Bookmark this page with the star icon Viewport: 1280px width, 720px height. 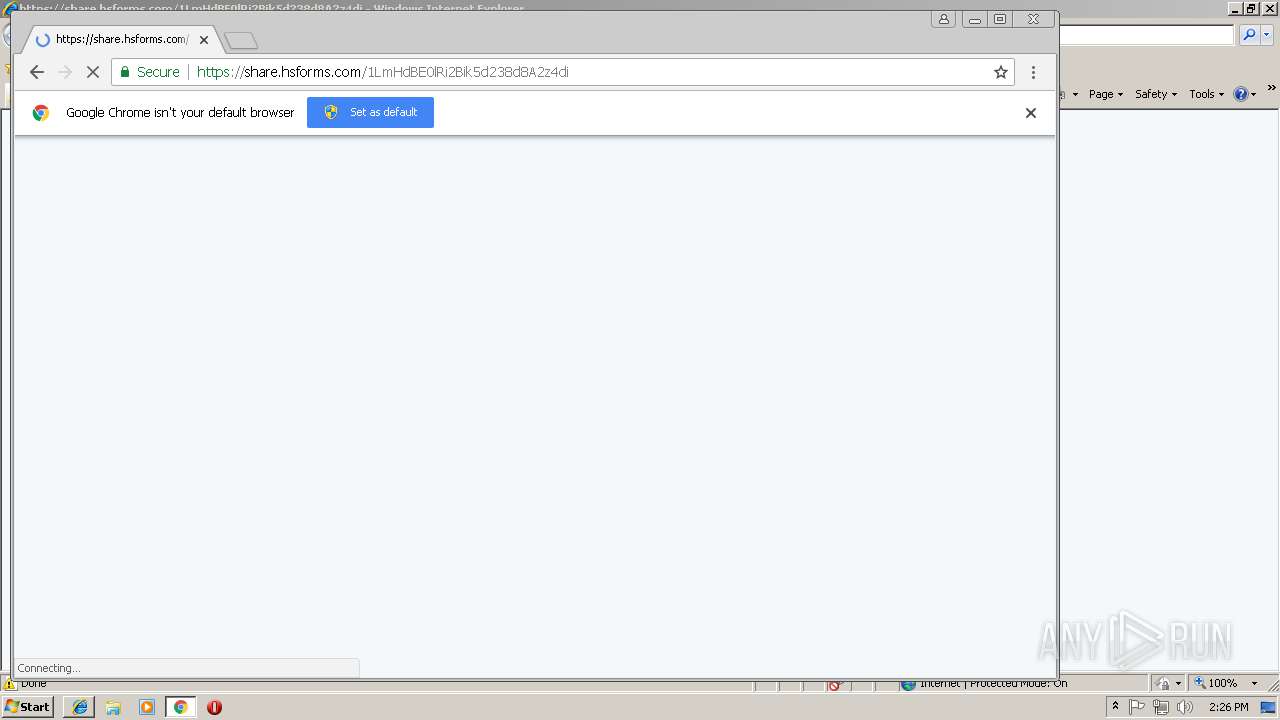tap(1000, 72)
